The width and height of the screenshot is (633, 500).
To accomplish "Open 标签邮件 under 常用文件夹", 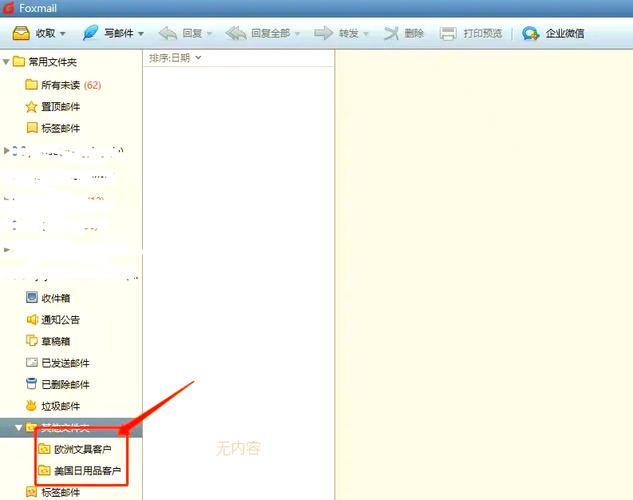I will pos(61,128).
